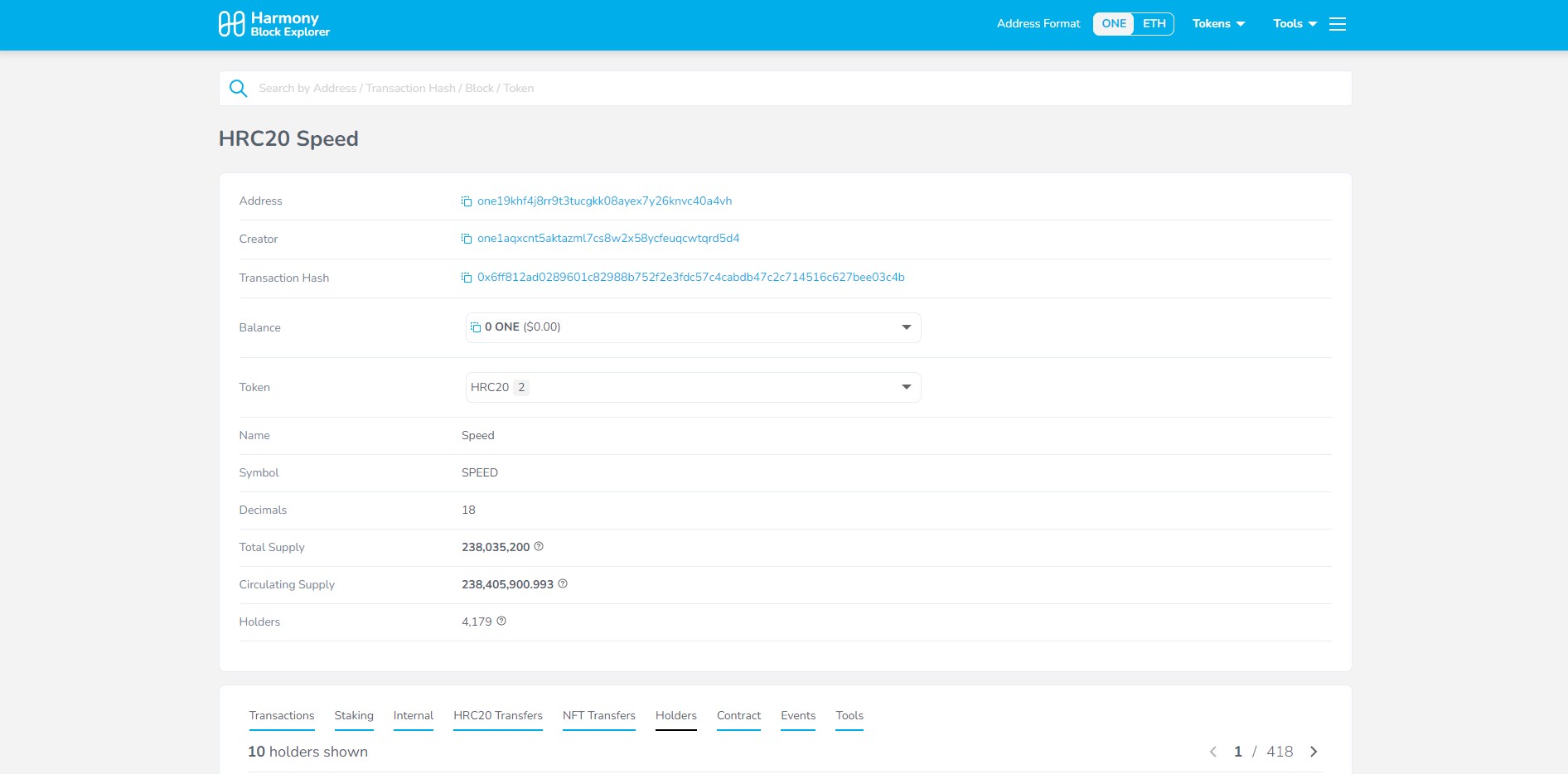Click the total pages number 418
1568x774 pixels.
(x=1280, y=752)
